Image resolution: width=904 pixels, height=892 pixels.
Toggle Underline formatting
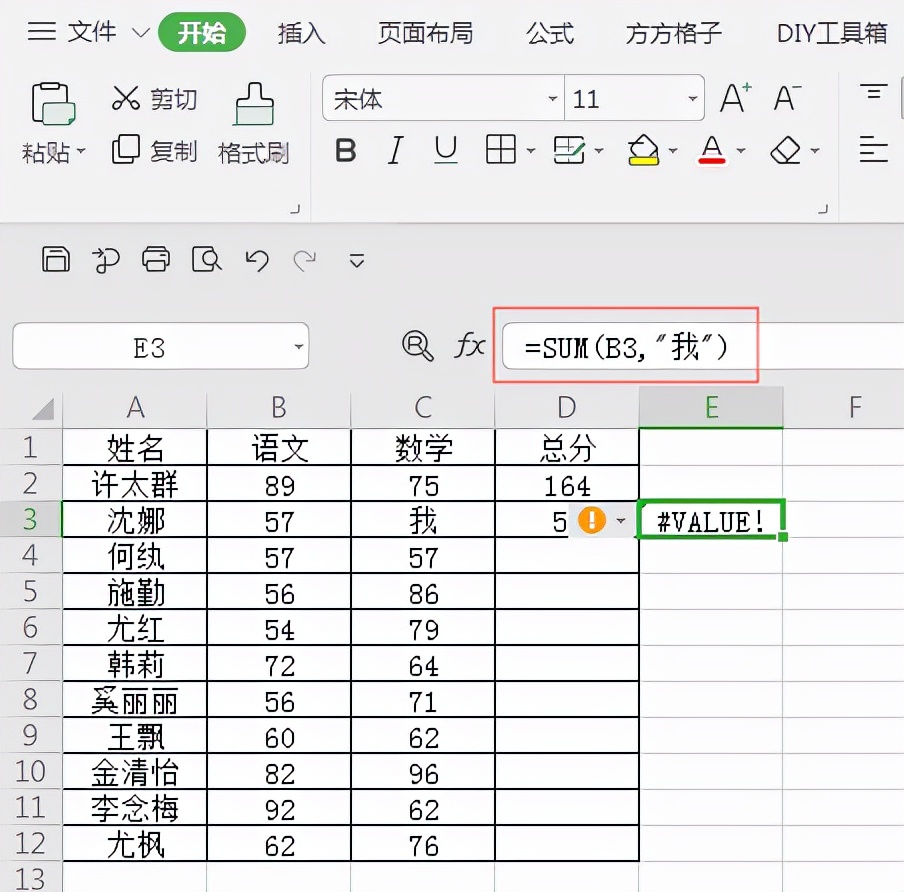click(446, 150)
